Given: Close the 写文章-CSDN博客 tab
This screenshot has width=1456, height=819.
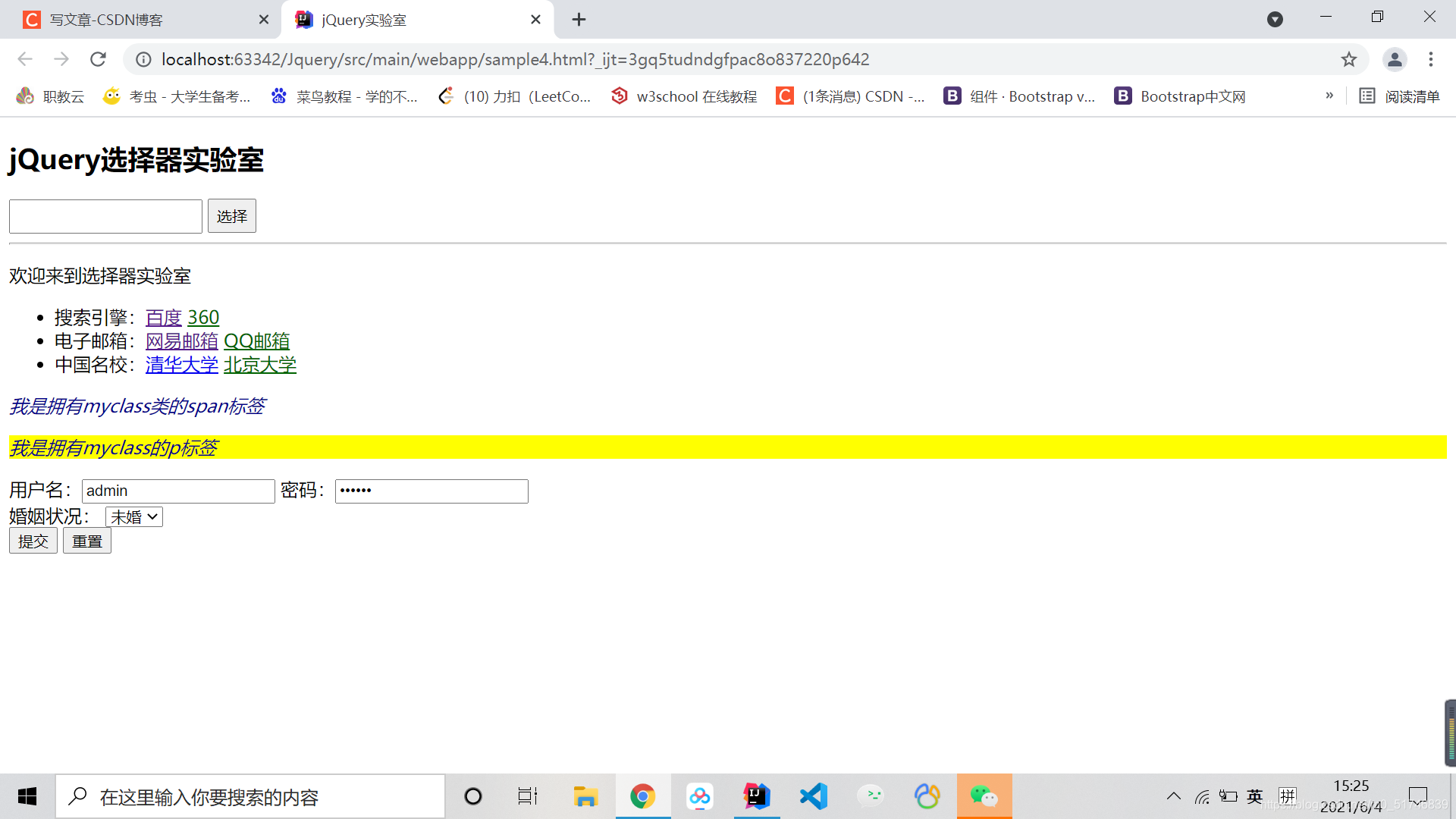Looking at the screenshot, I should 263,20.
